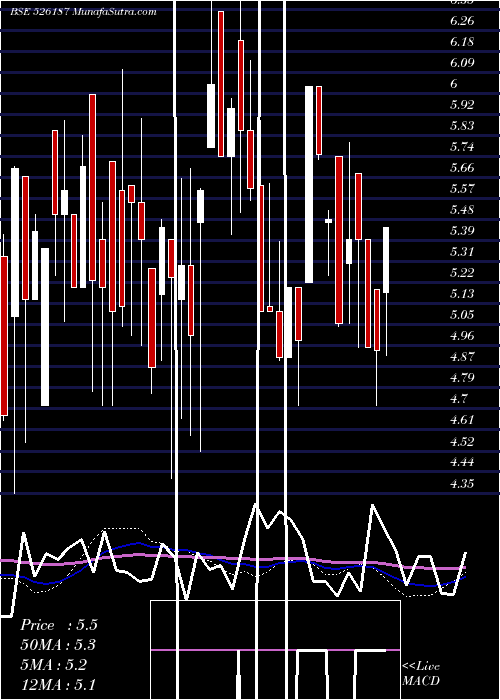Screen dimensions: 500x700
Task: Select the 4.44 price level label
Action: click(x=462, y=462)
